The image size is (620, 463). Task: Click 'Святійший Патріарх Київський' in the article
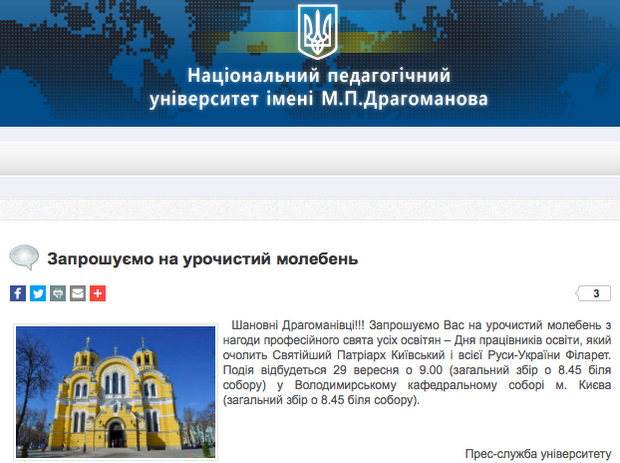352,356
